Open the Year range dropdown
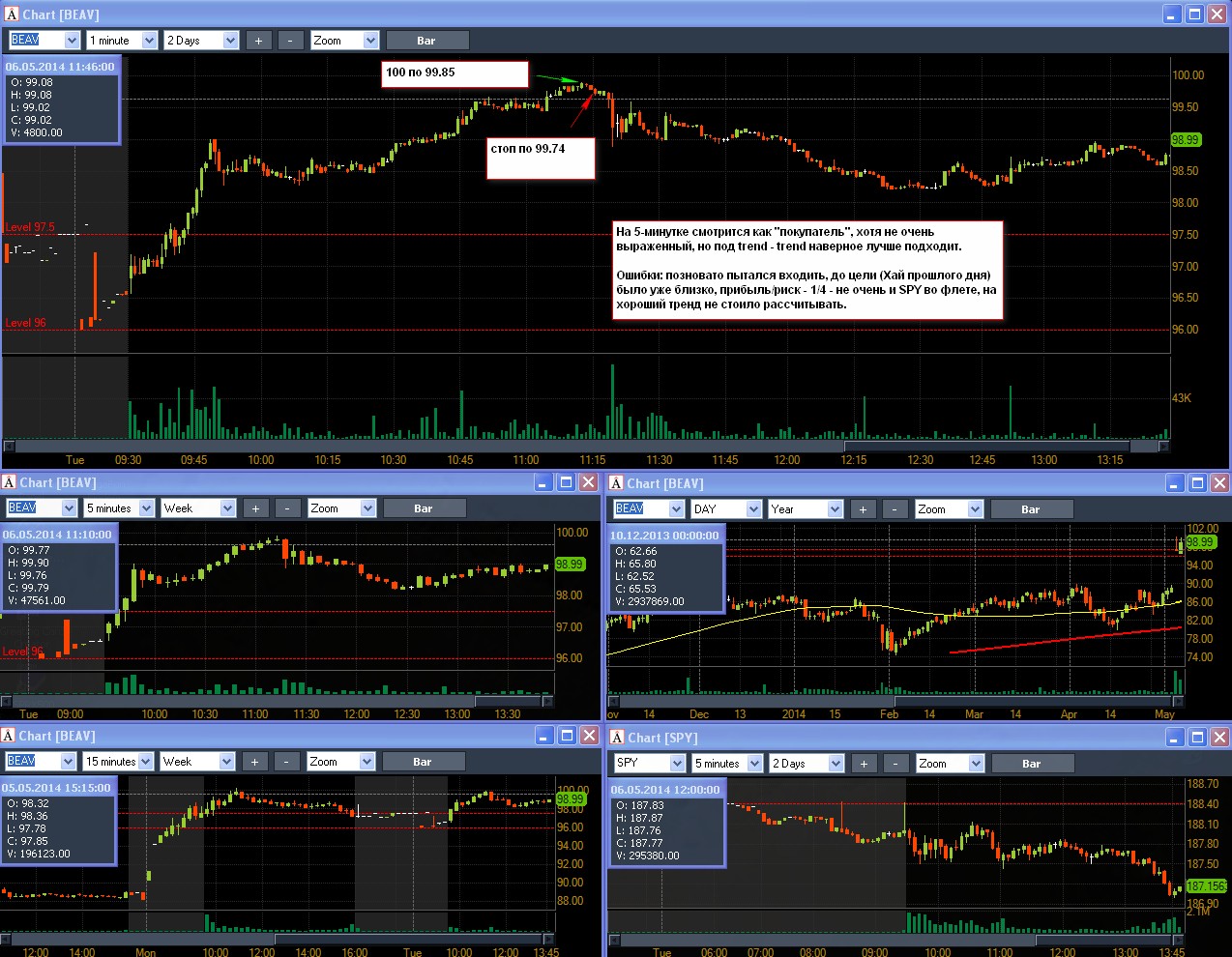1232x957 pixels. coord(807,509)
